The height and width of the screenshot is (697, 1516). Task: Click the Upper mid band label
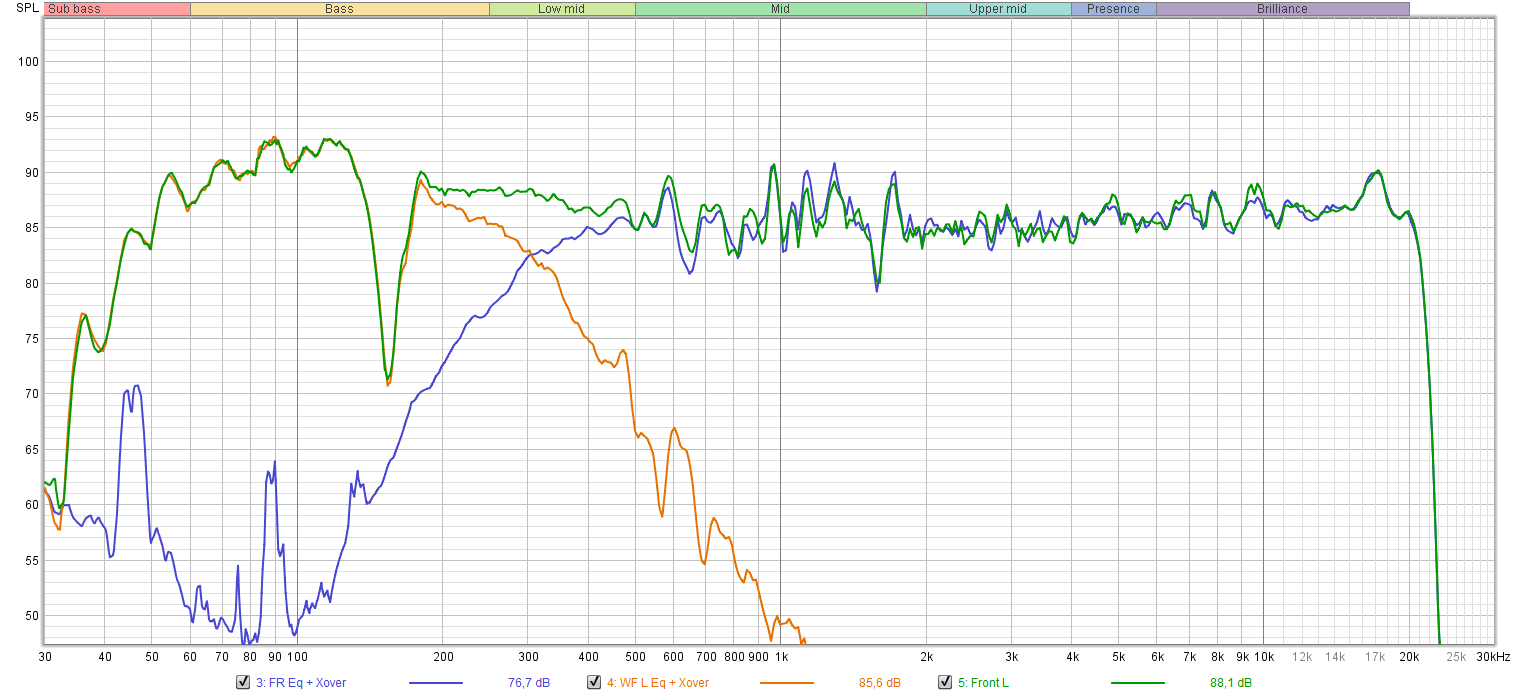[x=998, y=9]
